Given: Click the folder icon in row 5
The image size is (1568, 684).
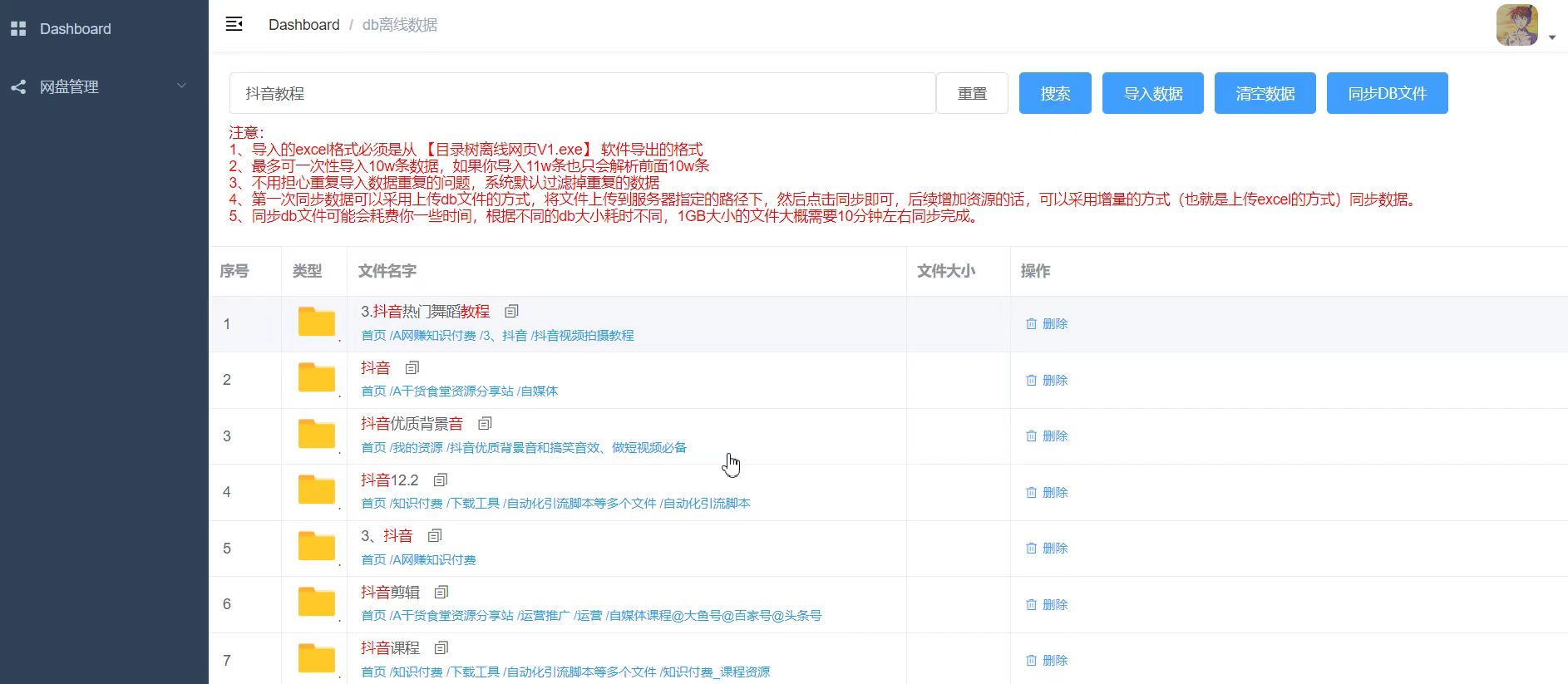Looking at the screenshot, I should pos(316,546).
